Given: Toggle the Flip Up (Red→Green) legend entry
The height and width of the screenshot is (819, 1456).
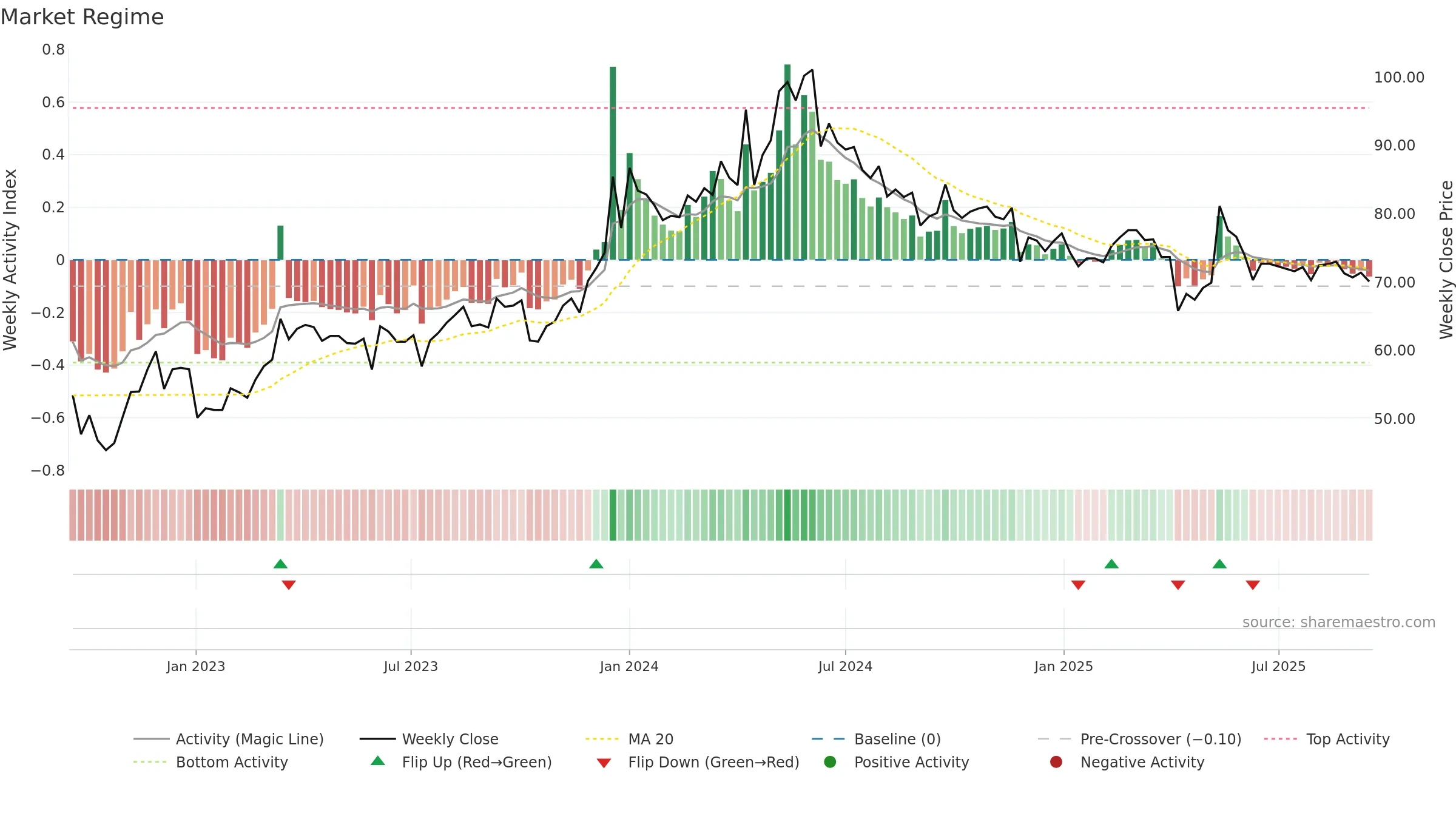Looking at the screenshot, I should pyautogui.click(x=462, y=762).
